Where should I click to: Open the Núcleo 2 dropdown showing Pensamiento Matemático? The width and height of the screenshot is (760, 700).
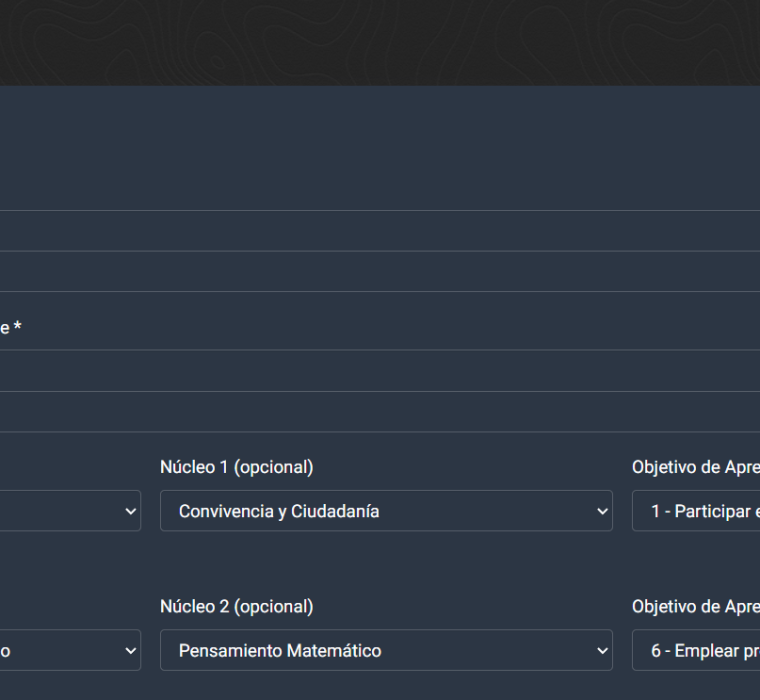coord(385,651)
